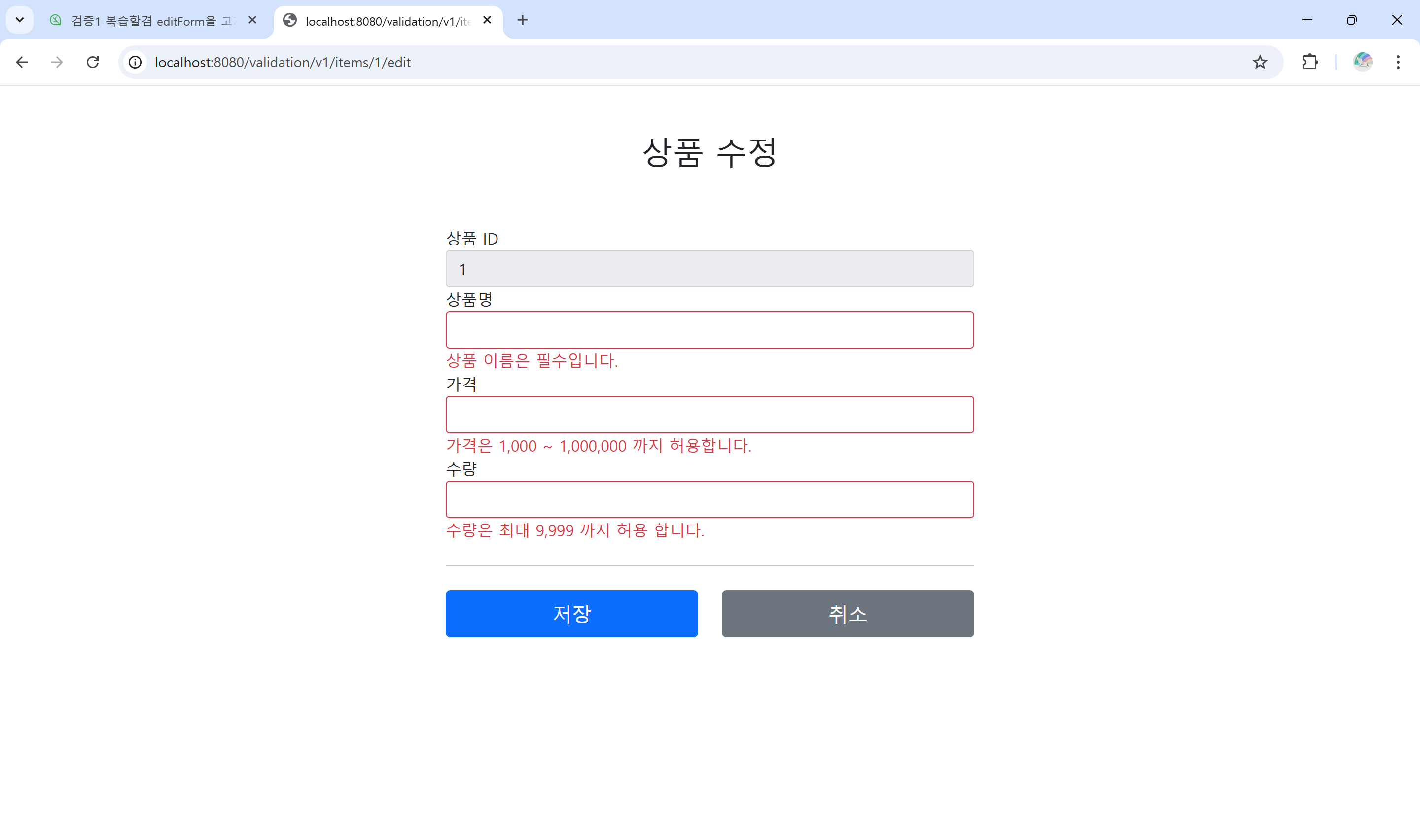The height and width of the screenshot is (840, 1420).
Task: Focus the 수량 input field
Action: click(x=710, y=499)
